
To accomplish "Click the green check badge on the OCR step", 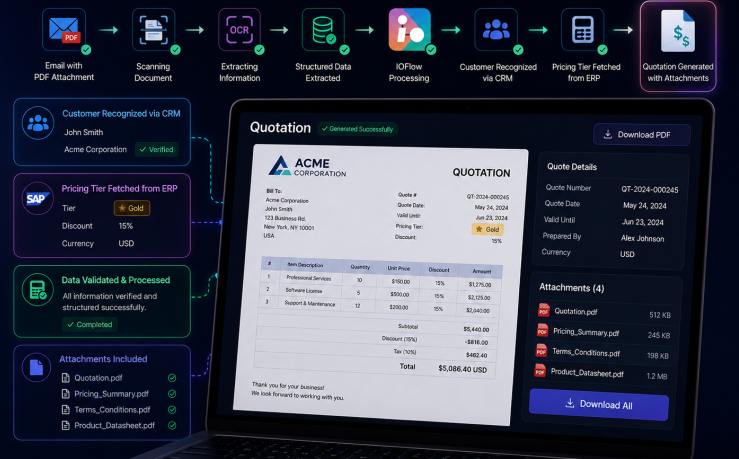I will click(x=259, y=49).
